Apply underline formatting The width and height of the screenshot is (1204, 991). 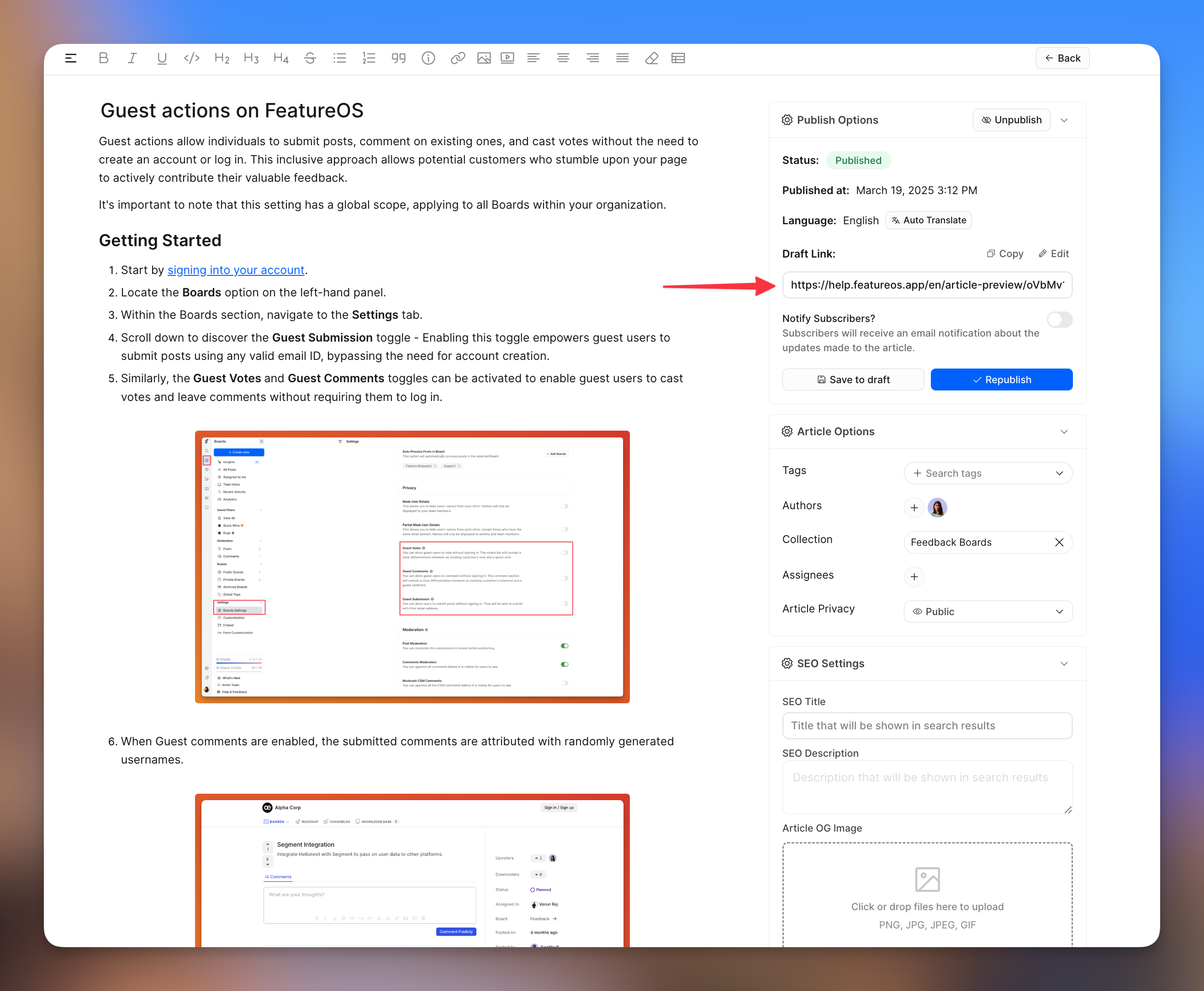(162, 58)
